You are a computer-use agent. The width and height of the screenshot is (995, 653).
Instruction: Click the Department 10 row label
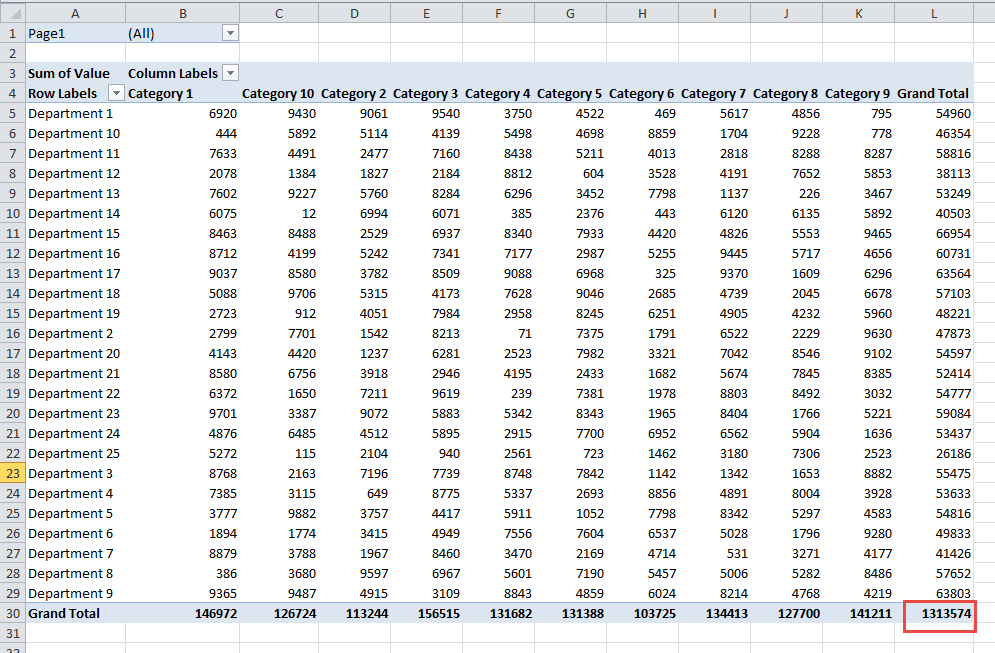pyautogui.click(x=75, y=133)
